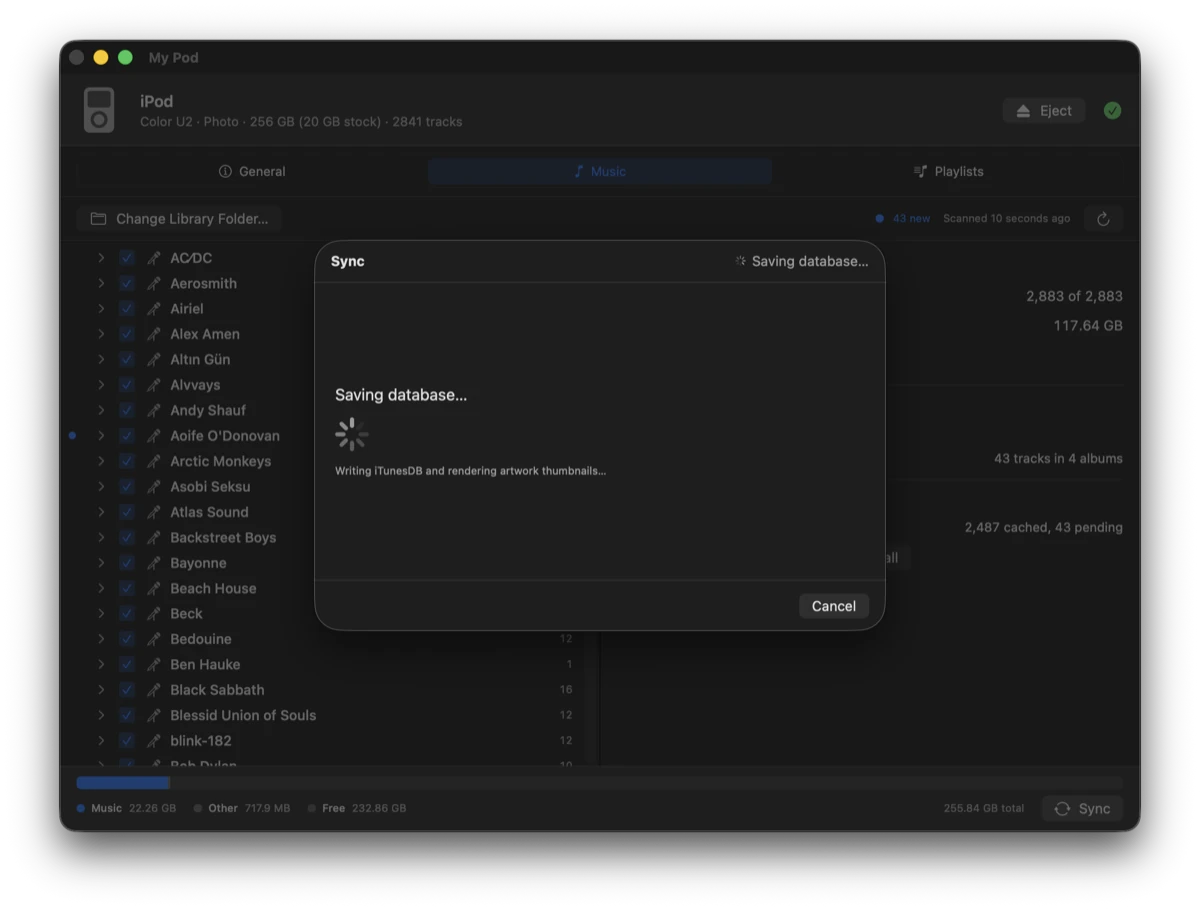Click the artist icon beside Bayonne
This screenshot has width=1200, height=910.
click(154, 563)
